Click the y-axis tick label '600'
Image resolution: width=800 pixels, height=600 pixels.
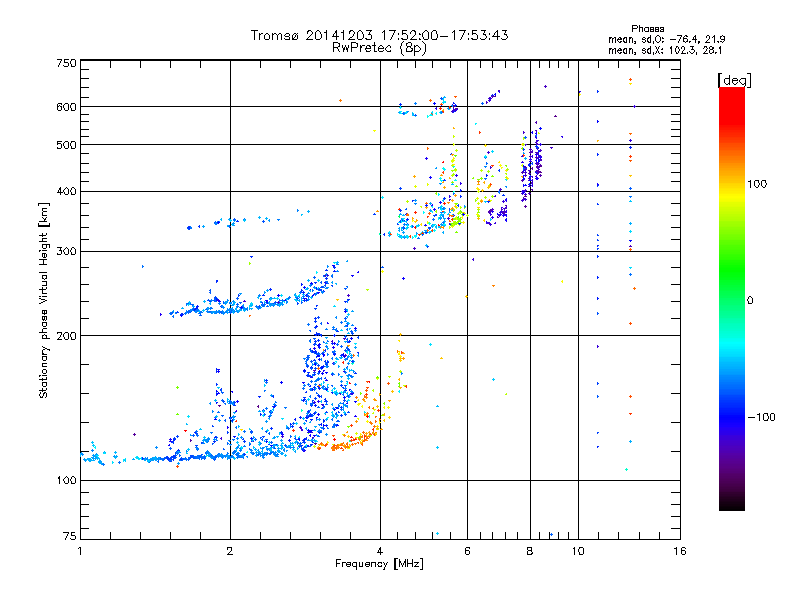point(66,107)
